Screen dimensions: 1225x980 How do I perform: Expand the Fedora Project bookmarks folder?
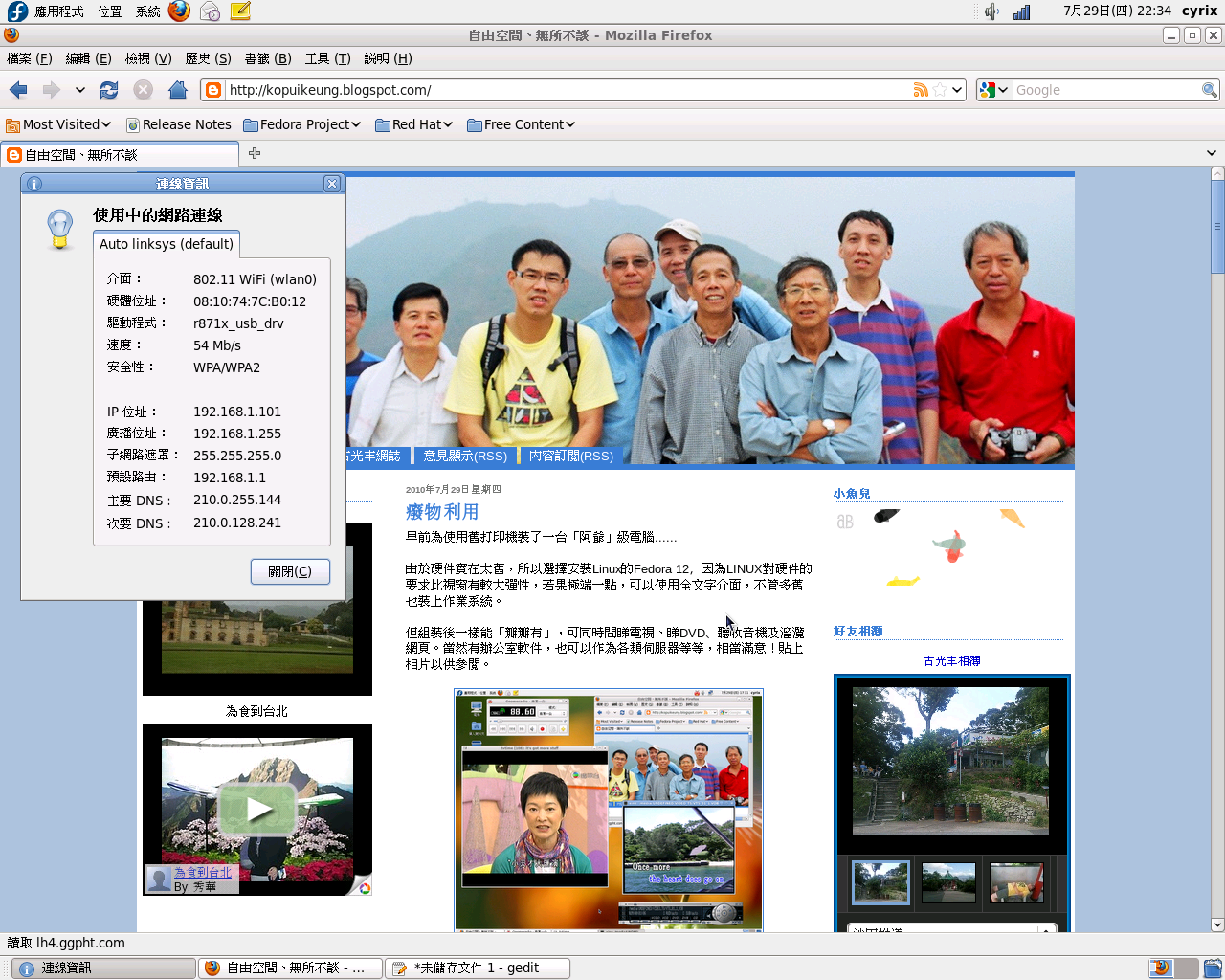tap(302, 124)
